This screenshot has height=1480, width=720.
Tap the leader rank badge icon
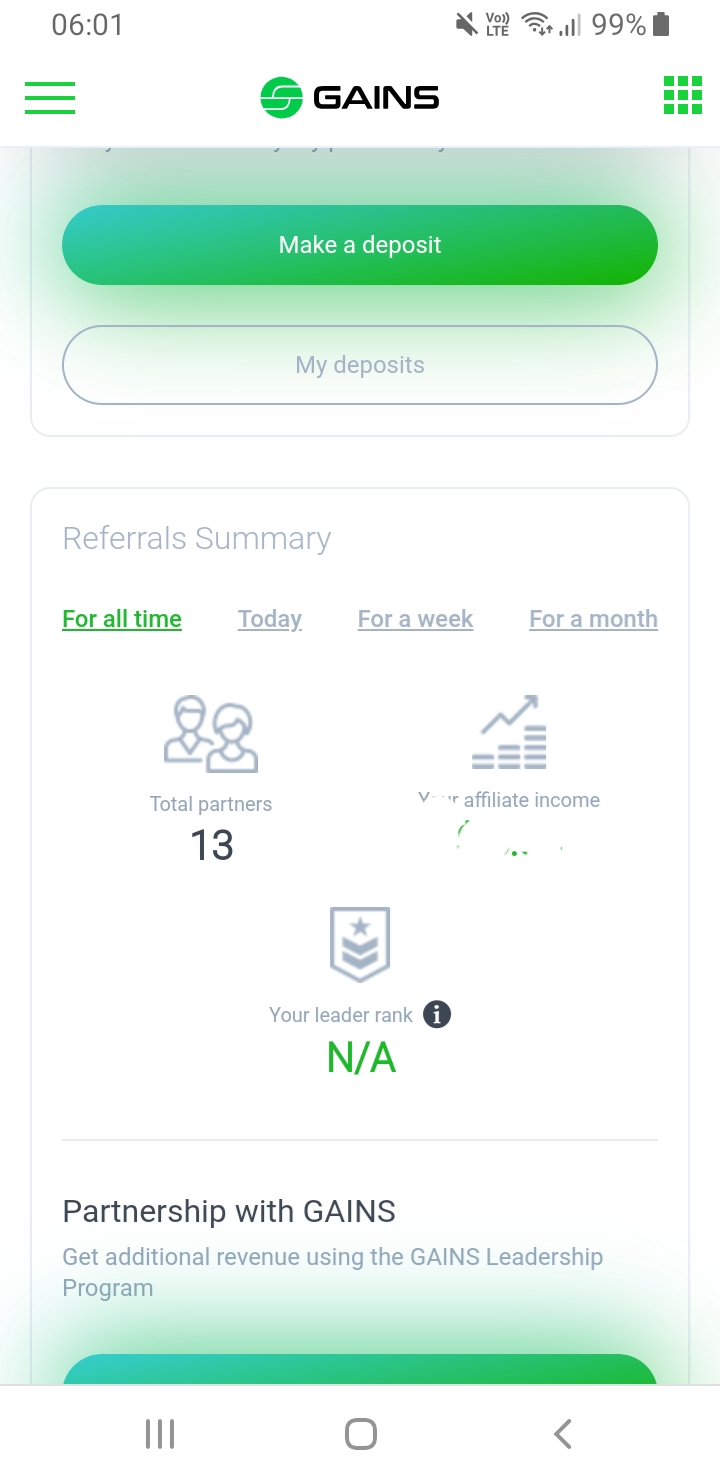click(x=360, y=945)
